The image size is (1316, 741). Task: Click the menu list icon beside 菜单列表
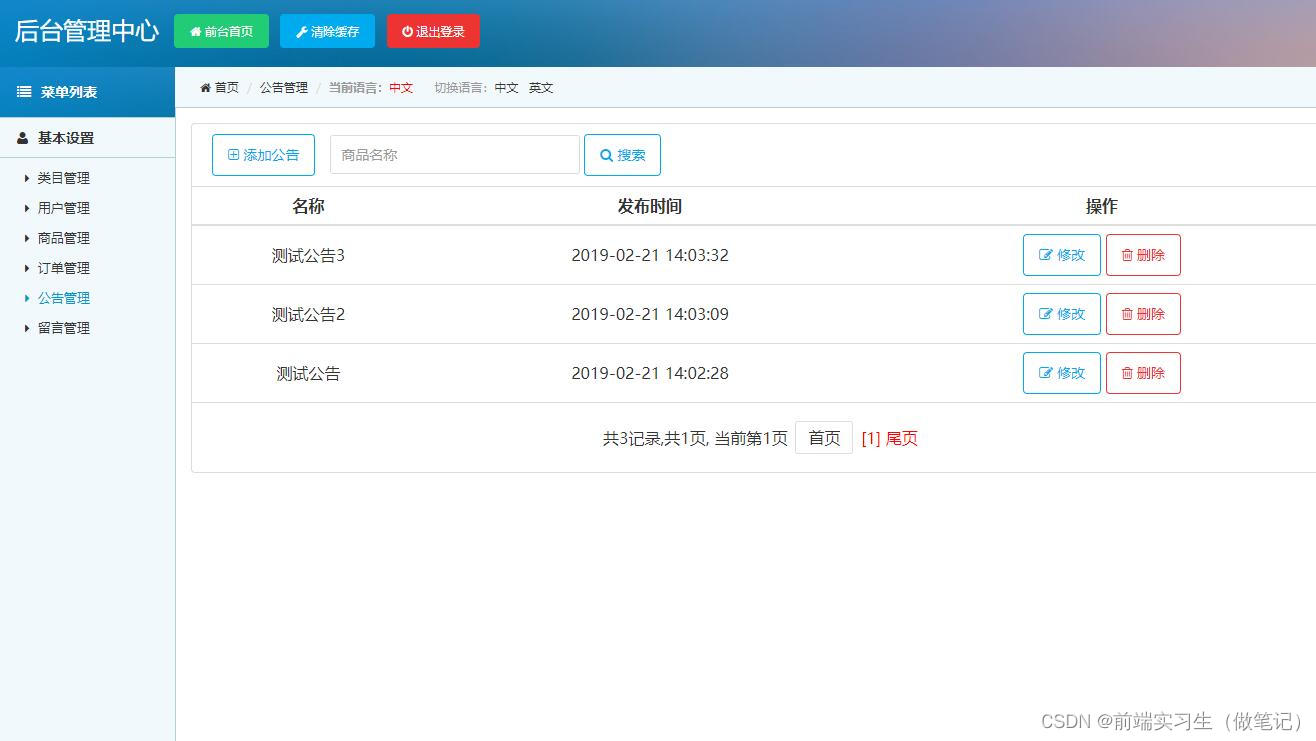(24, 92)
